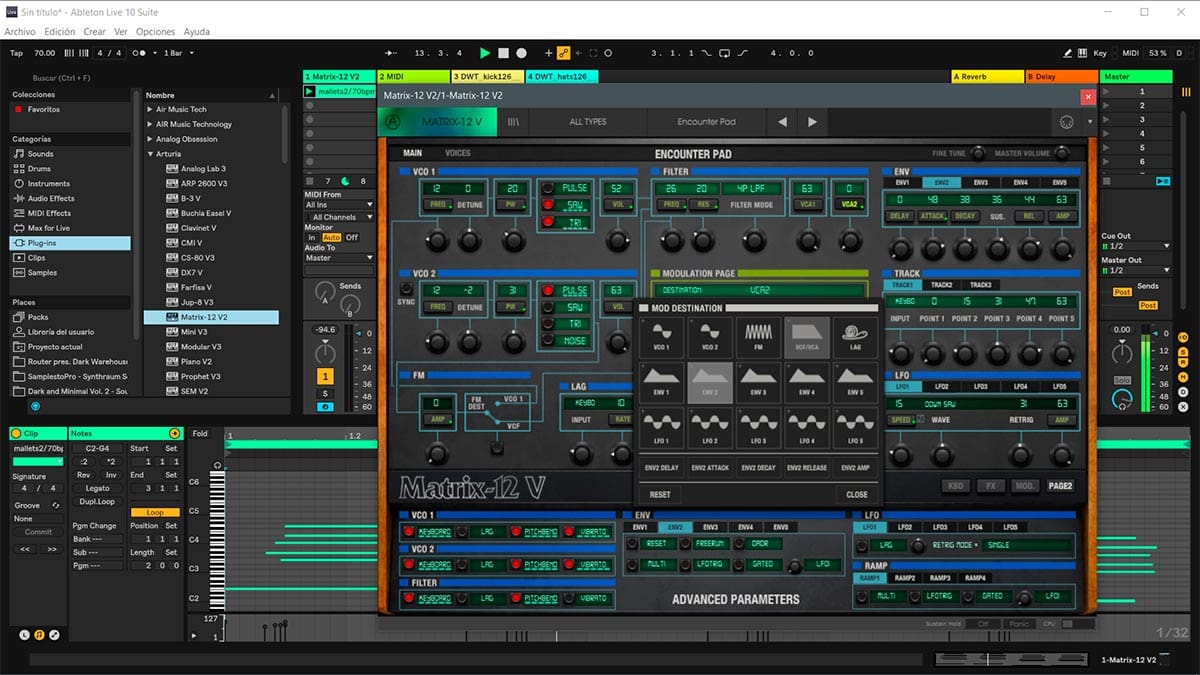Click the FM DEST switch button
Screen dimensions: 1200x675
[497, 447]
